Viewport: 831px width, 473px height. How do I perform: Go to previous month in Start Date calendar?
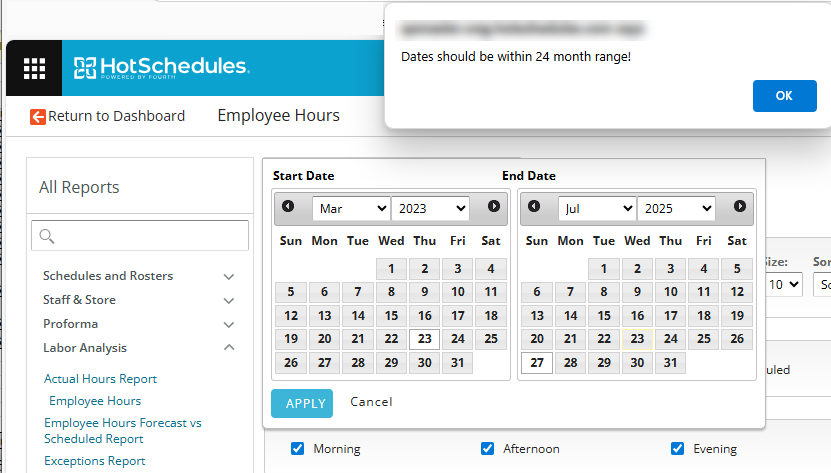(288, 207)
